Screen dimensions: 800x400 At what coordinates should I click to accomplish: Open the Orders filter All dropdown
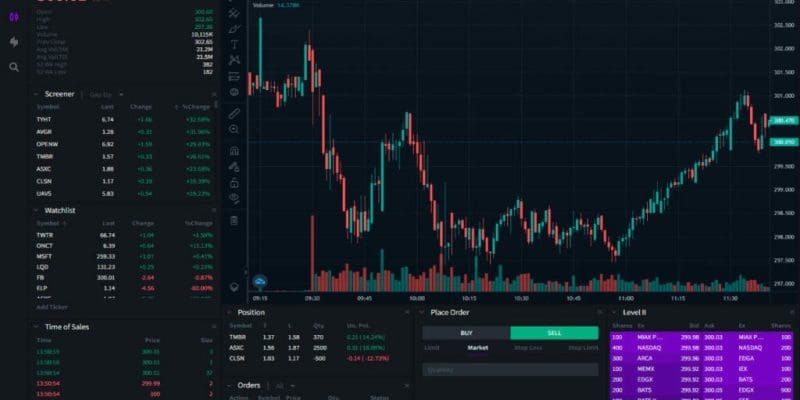[x=281, y=385]
